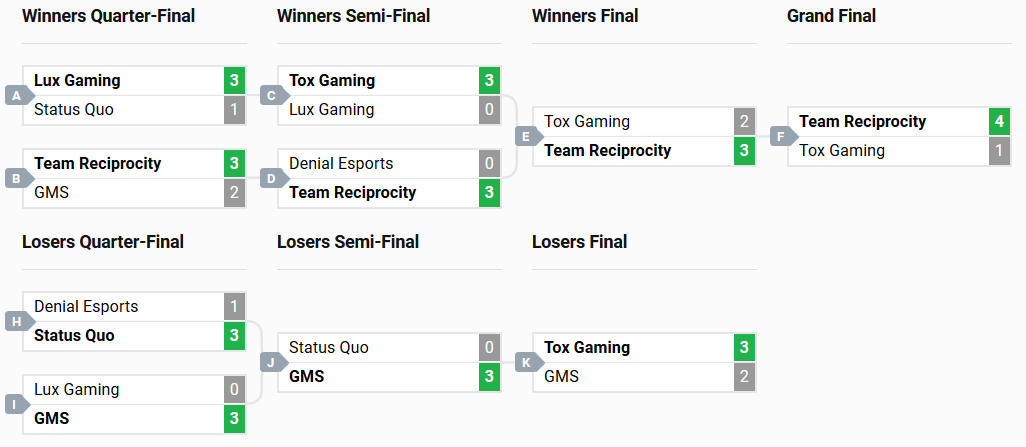Click Losers Final match K badge
This screenshot has width=1026, height=447.
click(526, 362)
